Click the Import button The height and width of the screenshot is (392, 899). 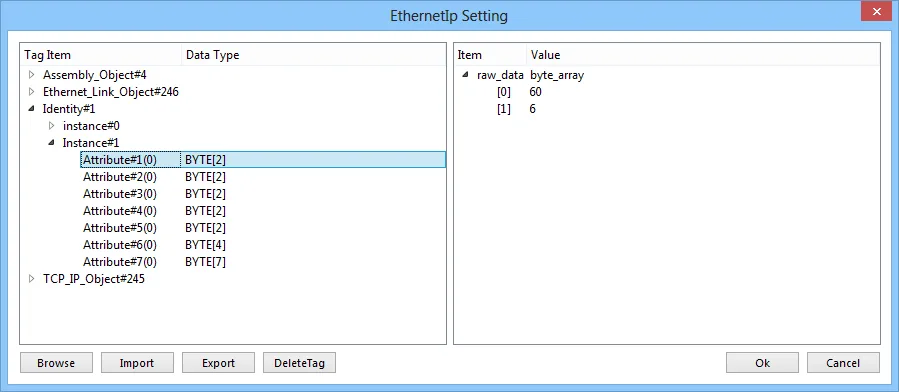tap(137, 363)
